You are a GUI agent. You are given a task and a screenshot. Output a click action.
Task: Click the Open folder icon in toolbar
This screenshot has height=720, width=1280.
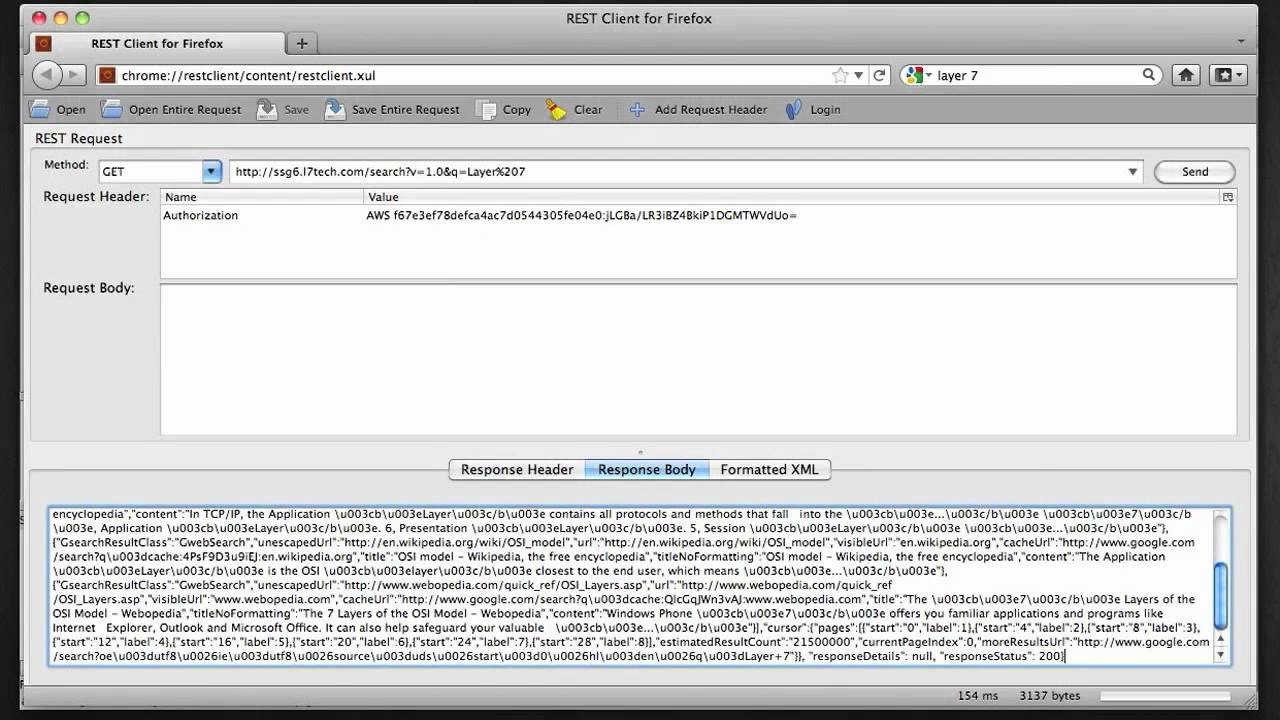pos(39,109)
